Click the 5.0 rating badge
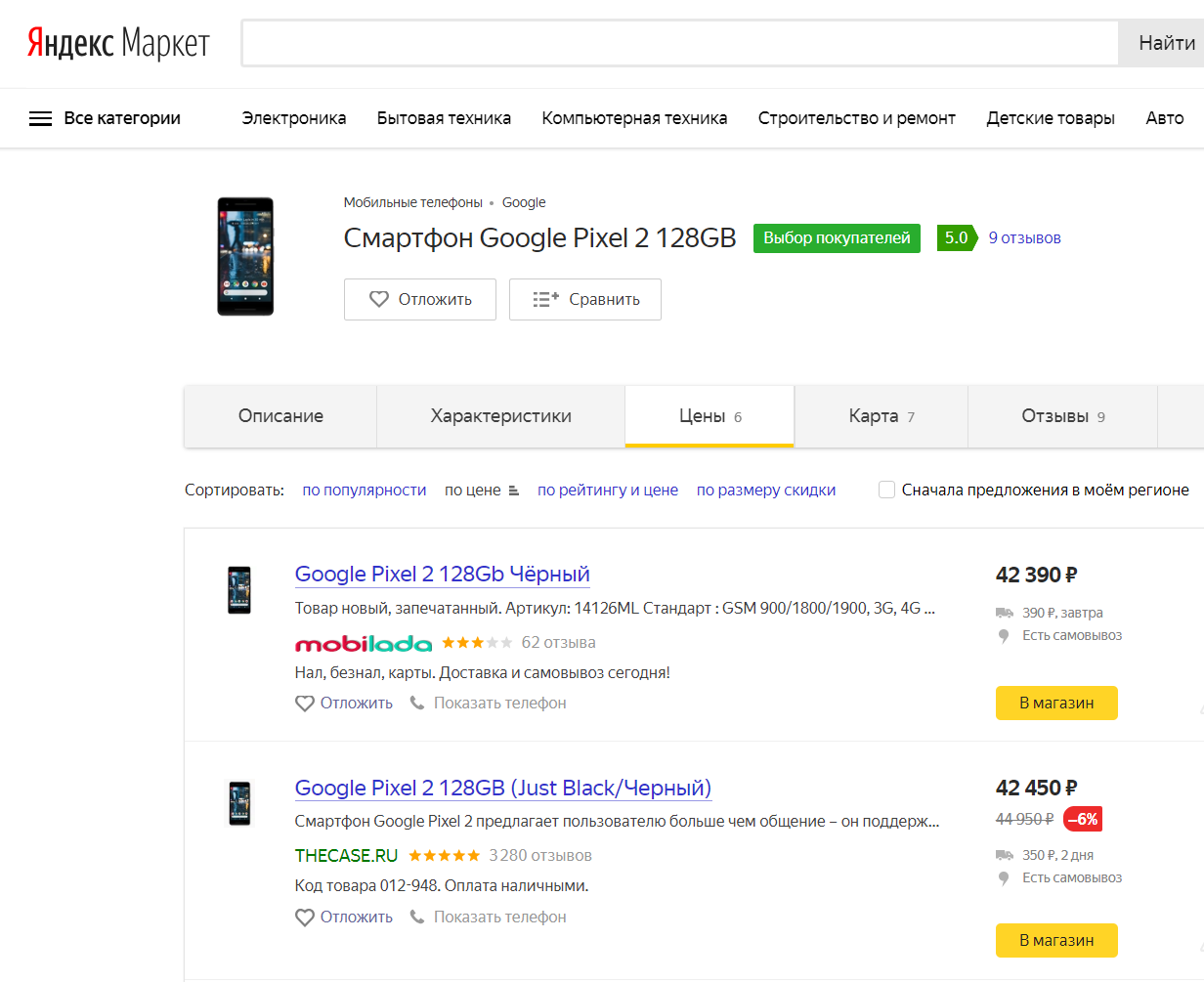 pos(955,237)
